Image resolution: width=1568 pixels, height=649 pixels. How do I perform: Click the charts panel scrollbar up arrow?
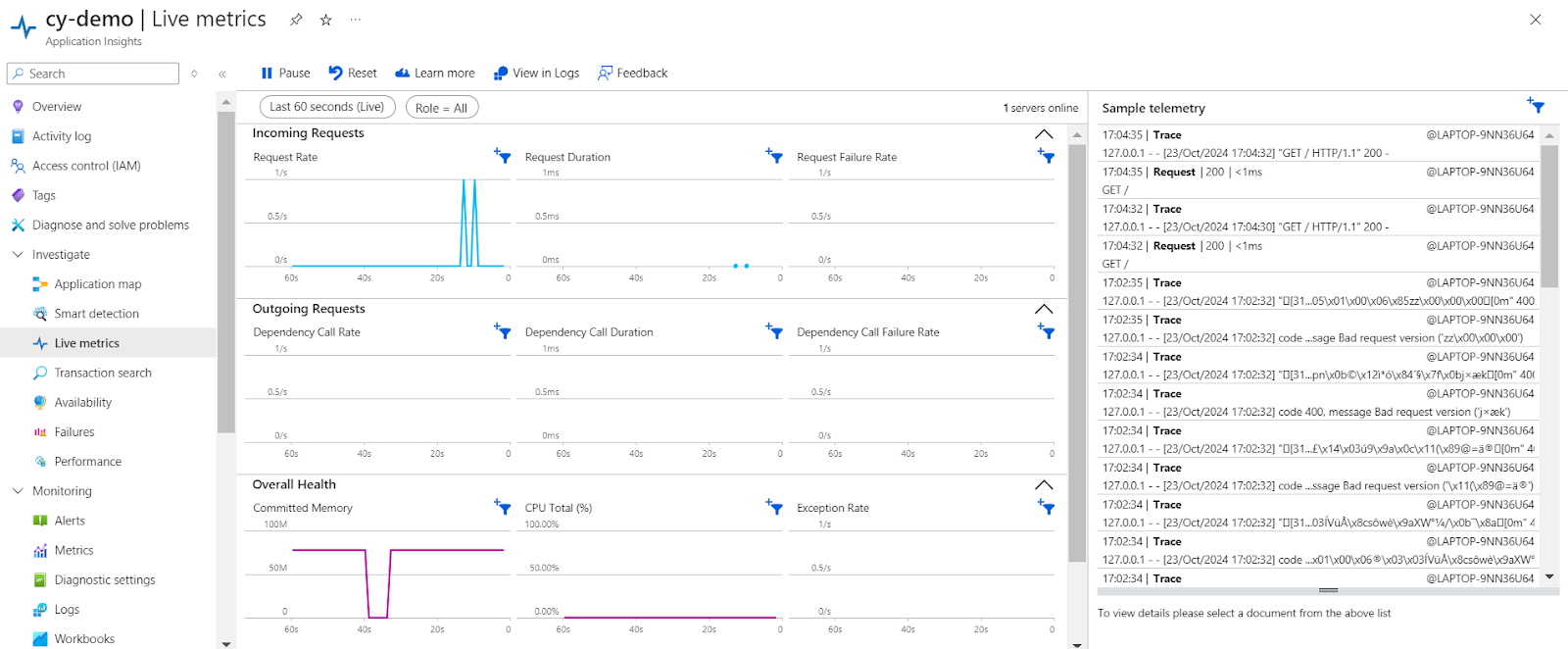tap(1077, 135)
